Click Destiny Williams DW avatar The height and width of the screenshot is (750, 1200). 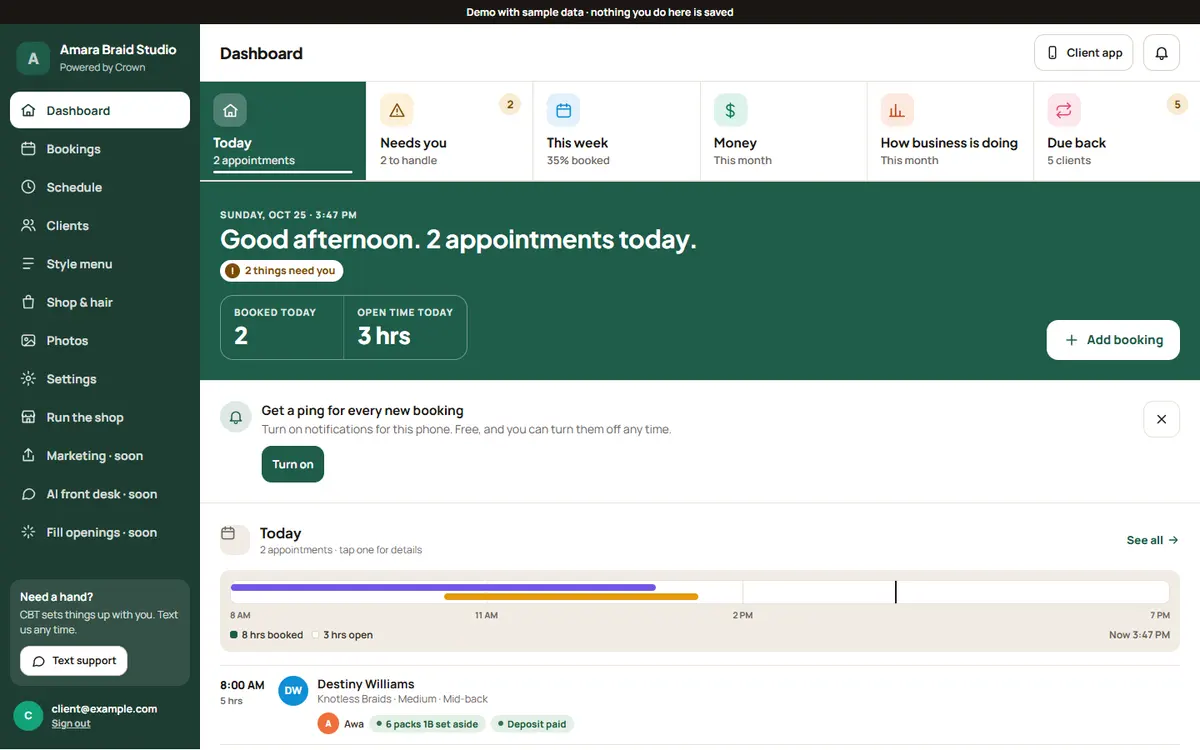[293, 690]
